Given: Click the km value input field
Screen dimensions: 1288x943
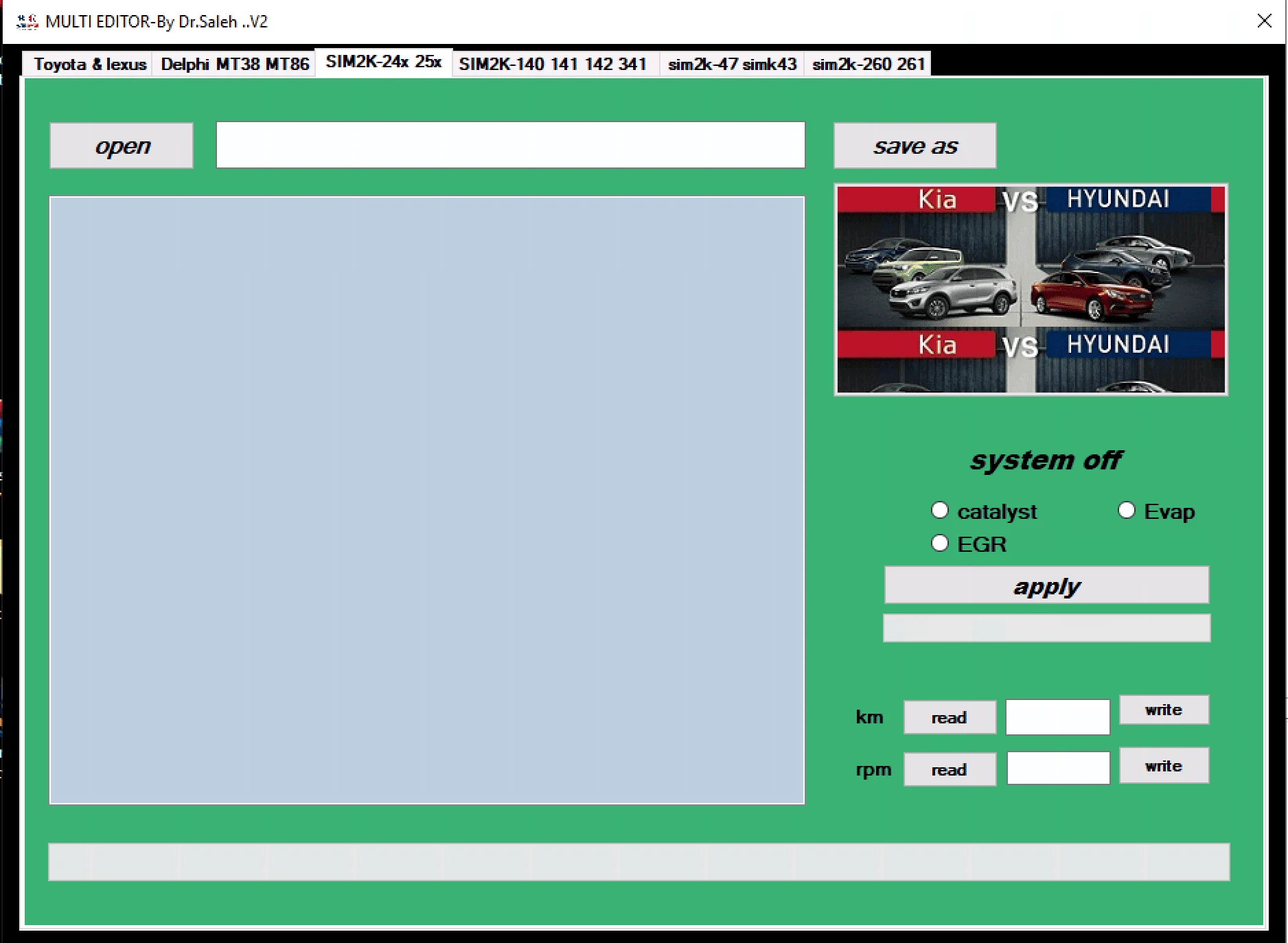Looking at the screenshot, I should pos(1057,717).
